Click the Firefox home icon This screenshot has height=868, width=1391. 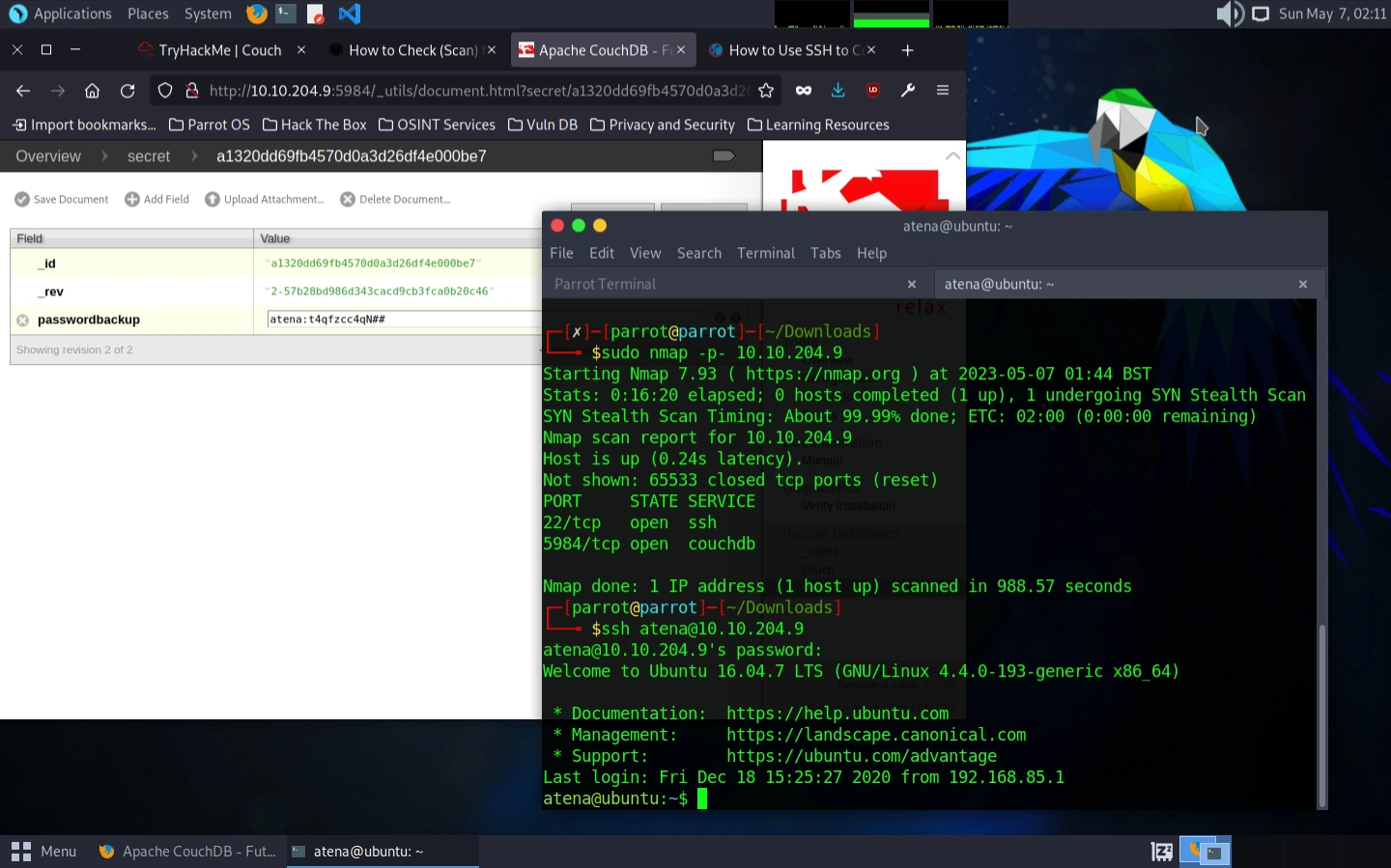pyautogui.click(x=92, y=91)
